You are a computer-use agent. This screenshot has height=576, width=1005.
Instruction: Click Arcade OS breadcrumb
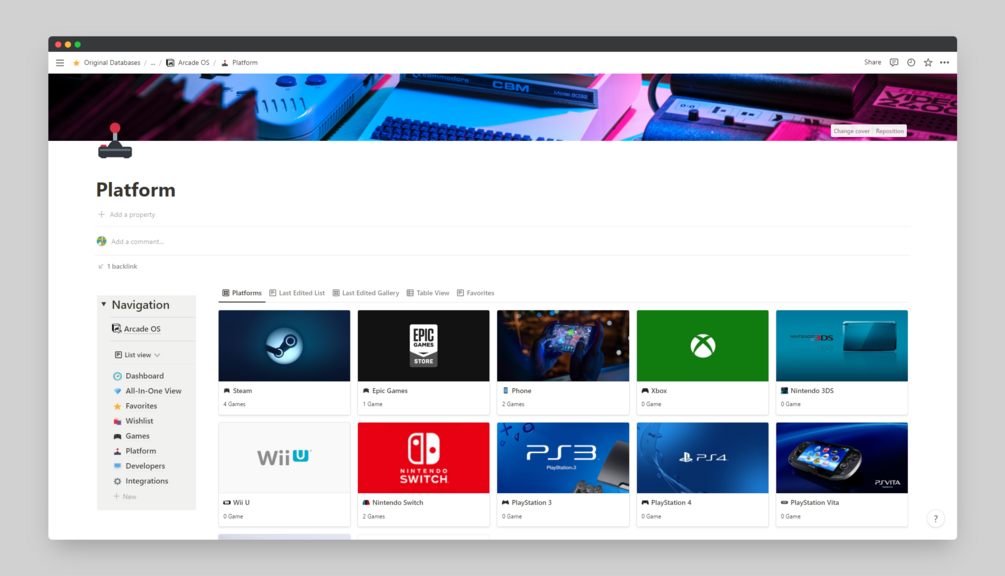pyautogui.click(x=188, y=63)
